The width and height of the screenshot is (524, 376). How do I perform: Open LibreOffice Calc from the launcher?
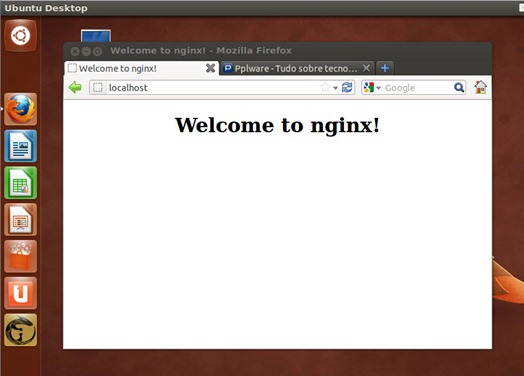pos(20,183)
